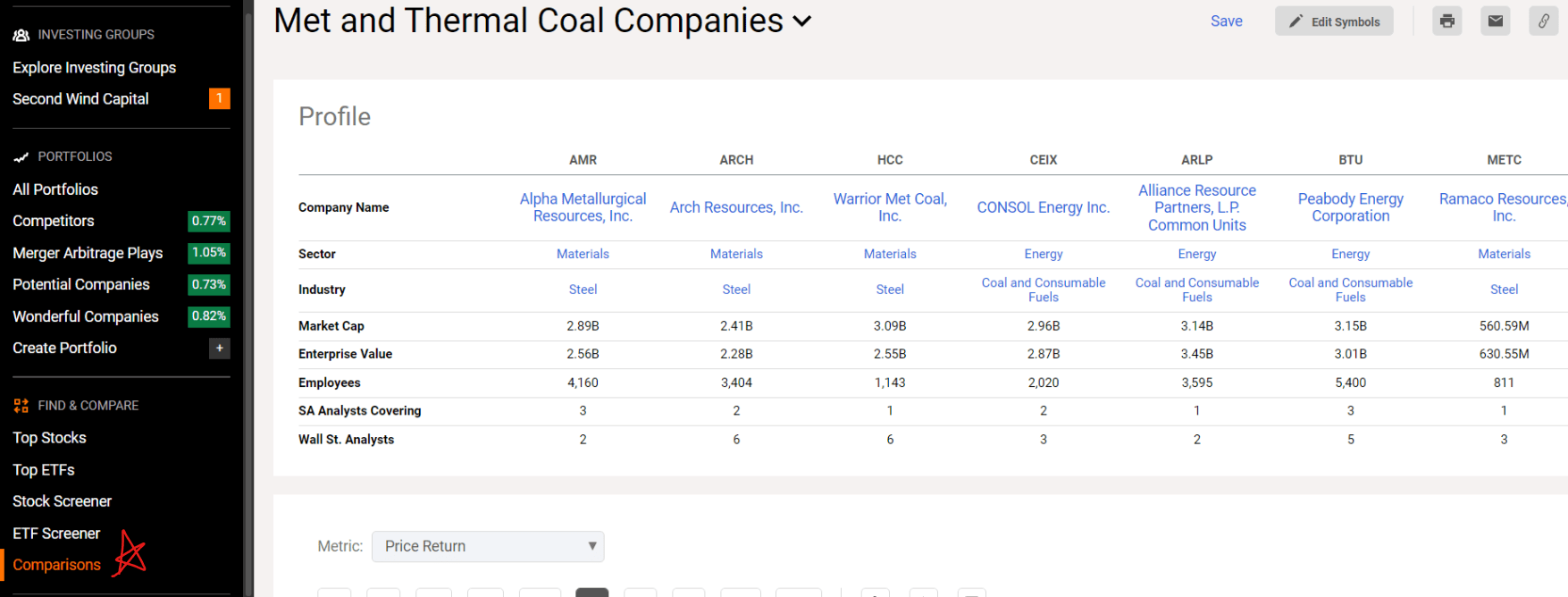
Task: Click the email envelope icon
Action: click(x=1495, y=21)
